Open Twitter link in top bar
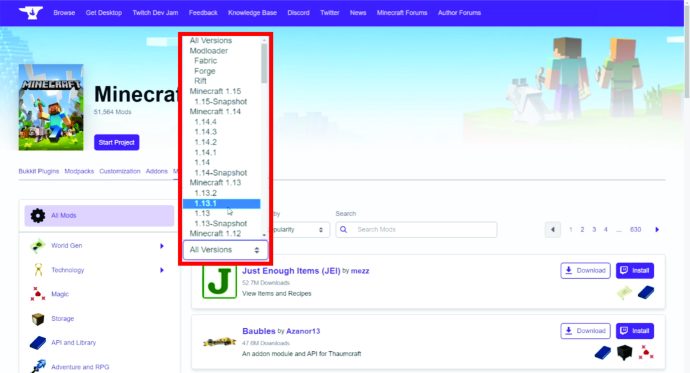Image resolution: width=690 pixels, height=373 pixels. [330, 13]
